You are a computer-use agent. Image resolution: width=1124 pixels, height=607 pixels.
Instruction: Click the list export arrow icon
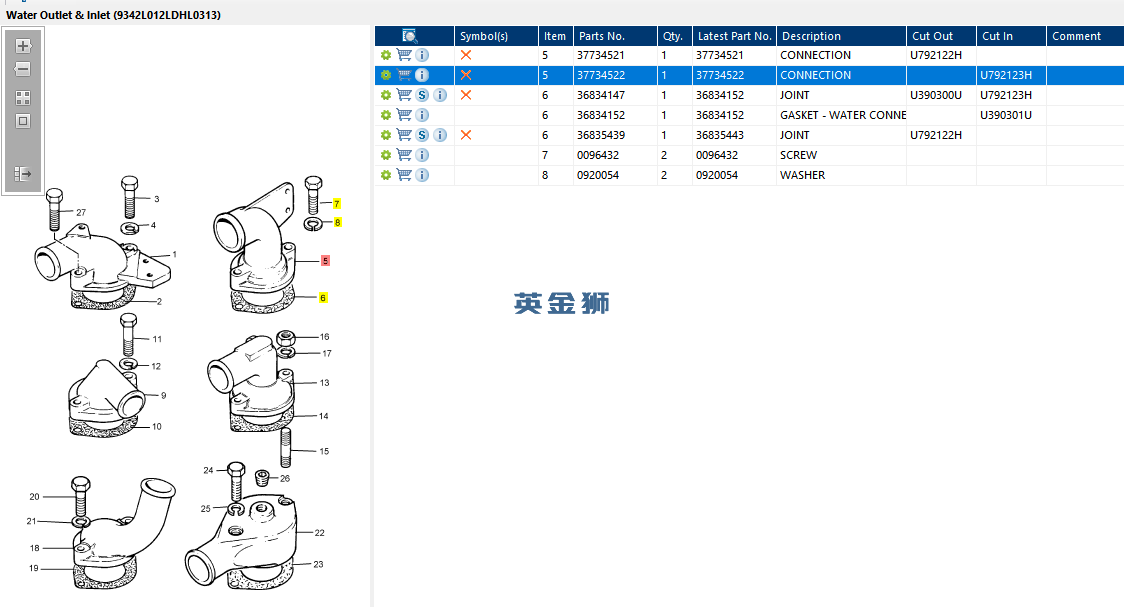click(23, 174)
